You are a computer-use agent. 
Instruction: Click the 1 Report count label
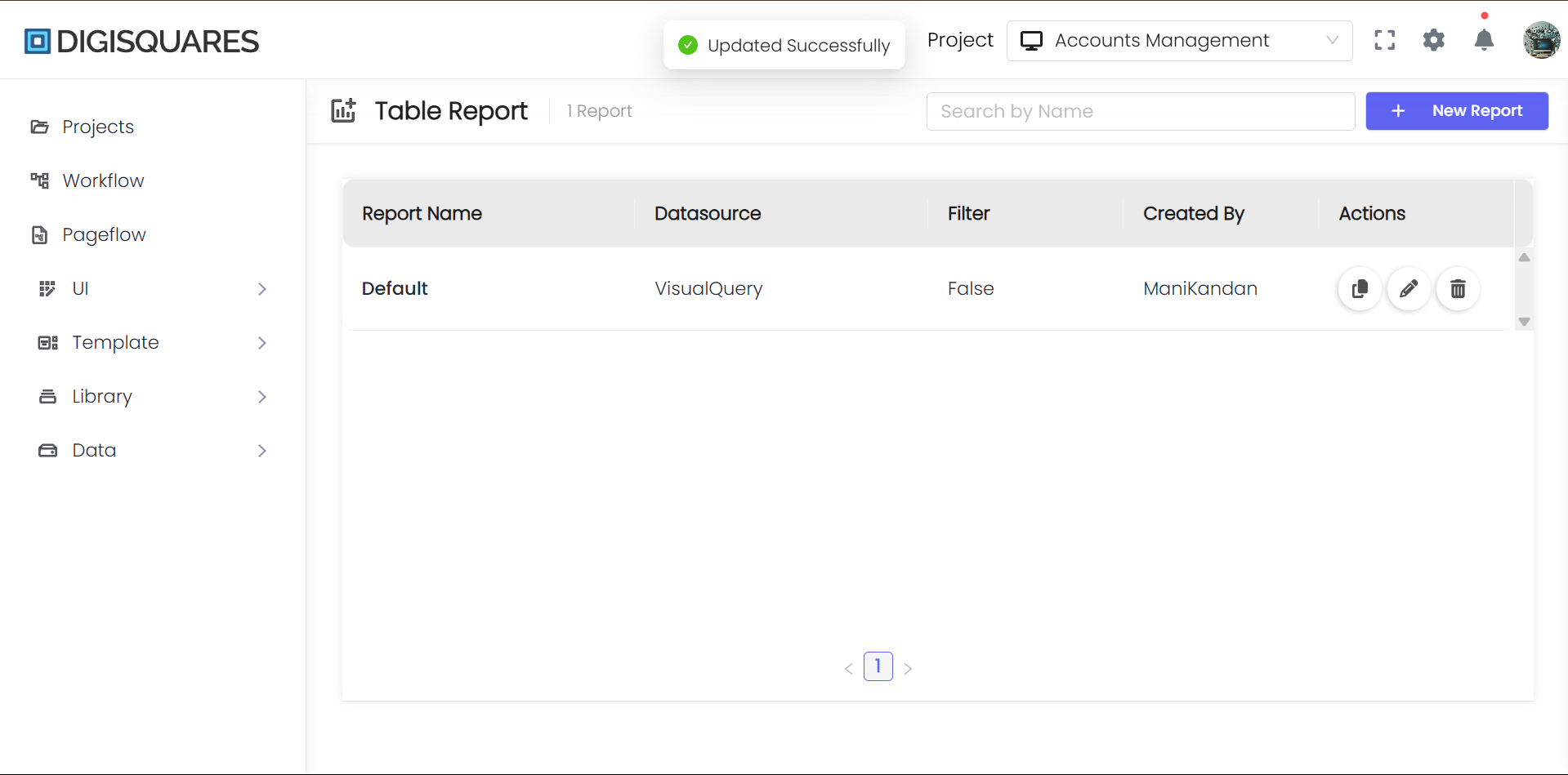click(x=600, y=111)
